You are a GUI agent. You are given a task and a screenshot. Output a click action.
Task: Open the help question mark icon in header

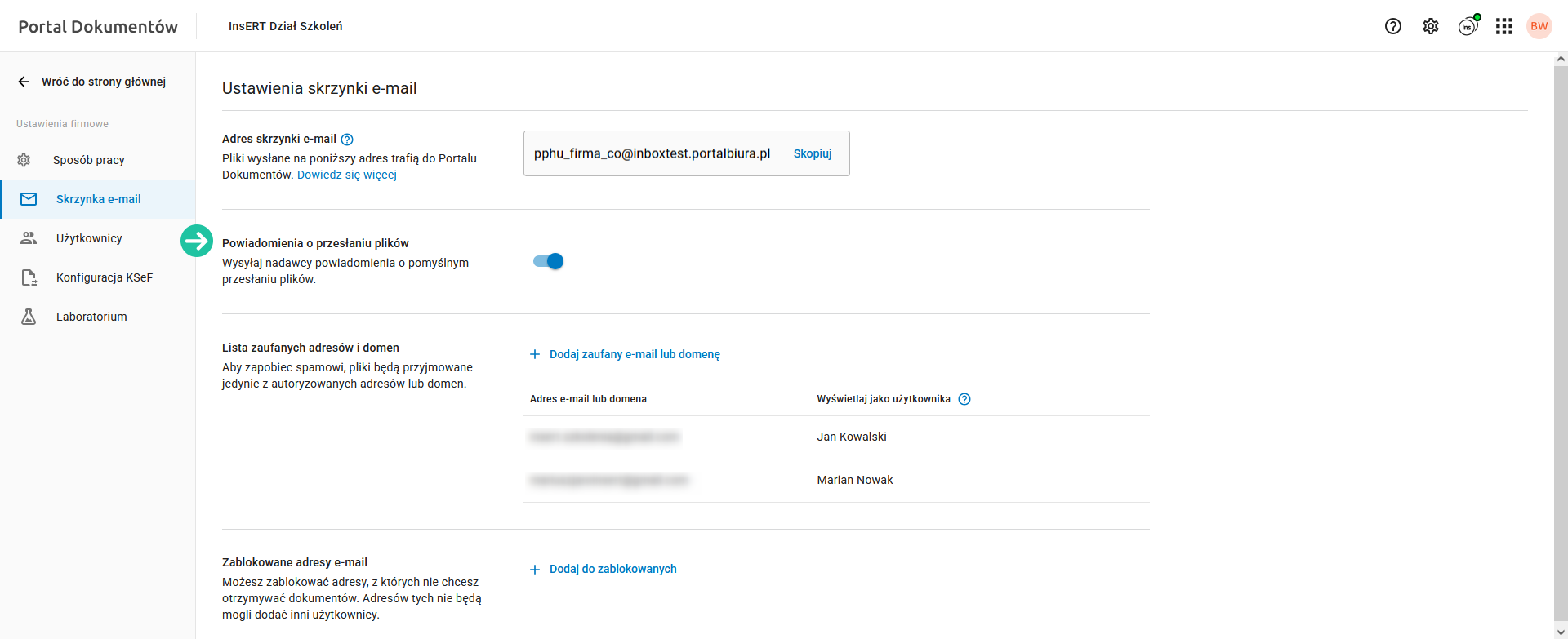[x=1393, y=26]
